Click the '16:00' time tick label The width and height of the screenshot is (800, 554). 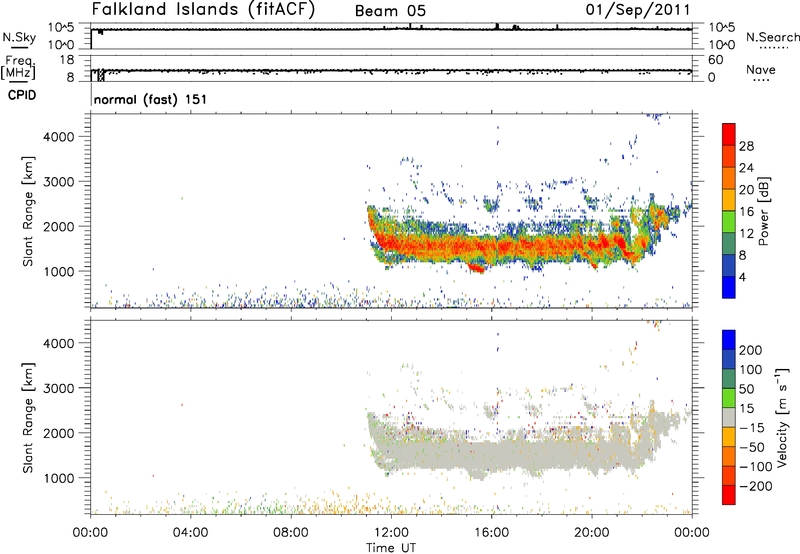click(x=492, y=533)
